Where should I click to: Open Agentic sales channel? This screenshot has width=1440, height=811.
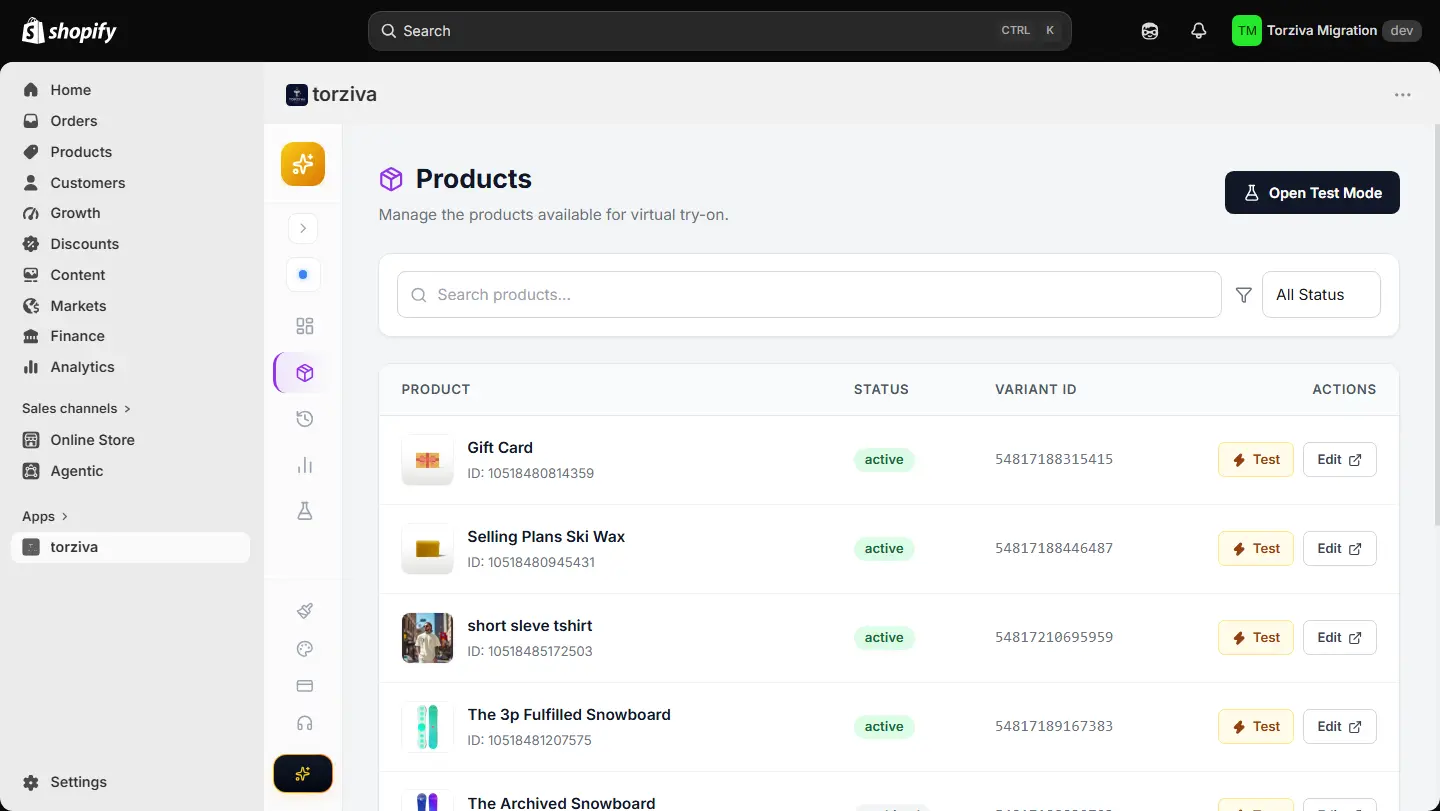coord(131,471)
